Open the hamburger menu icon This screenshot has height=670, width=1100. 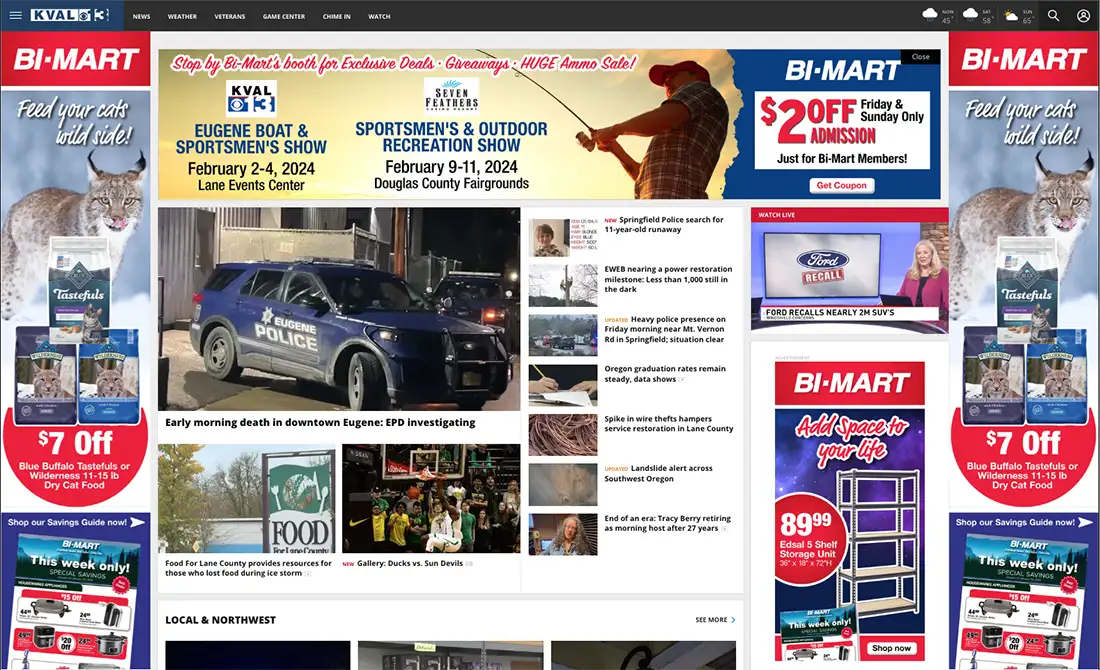click(x=15, y=15)
